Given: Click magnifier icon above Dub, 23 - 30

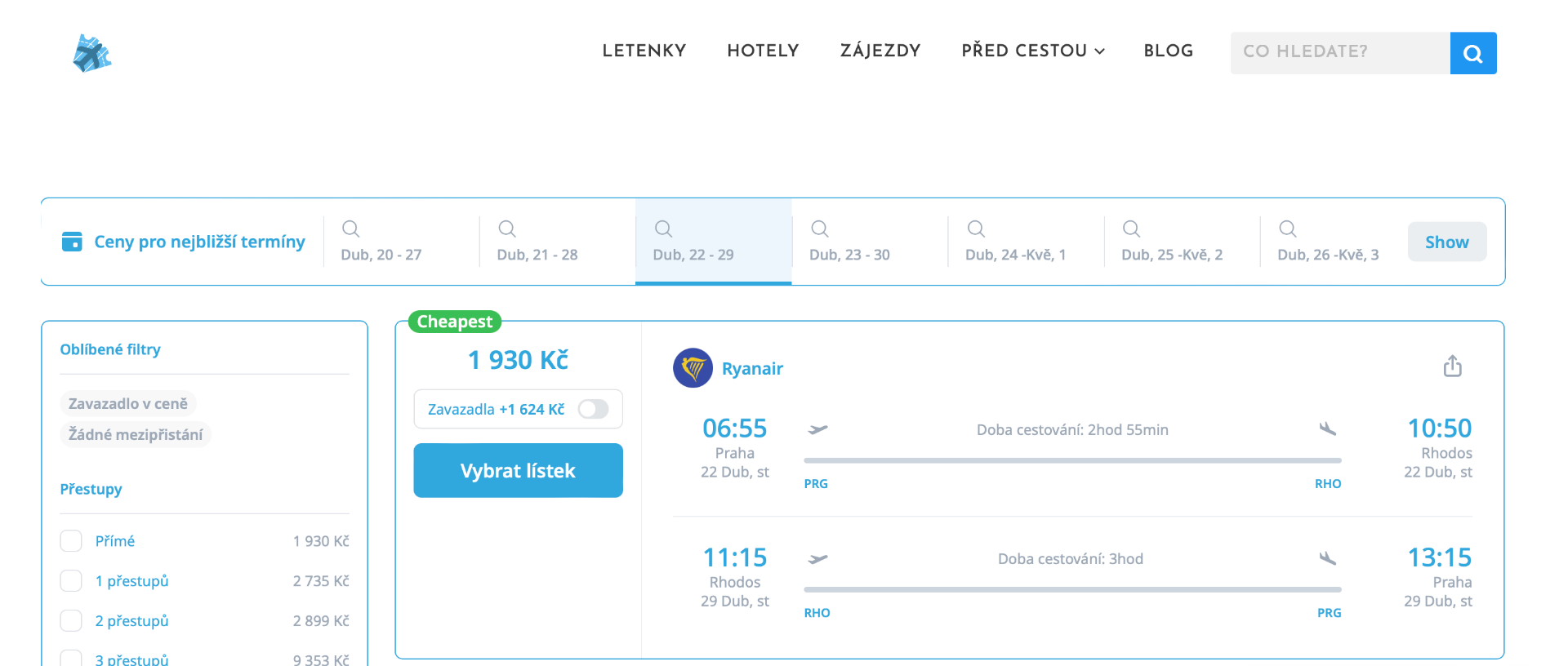Looking at the screenshot, I should point(819,229).
